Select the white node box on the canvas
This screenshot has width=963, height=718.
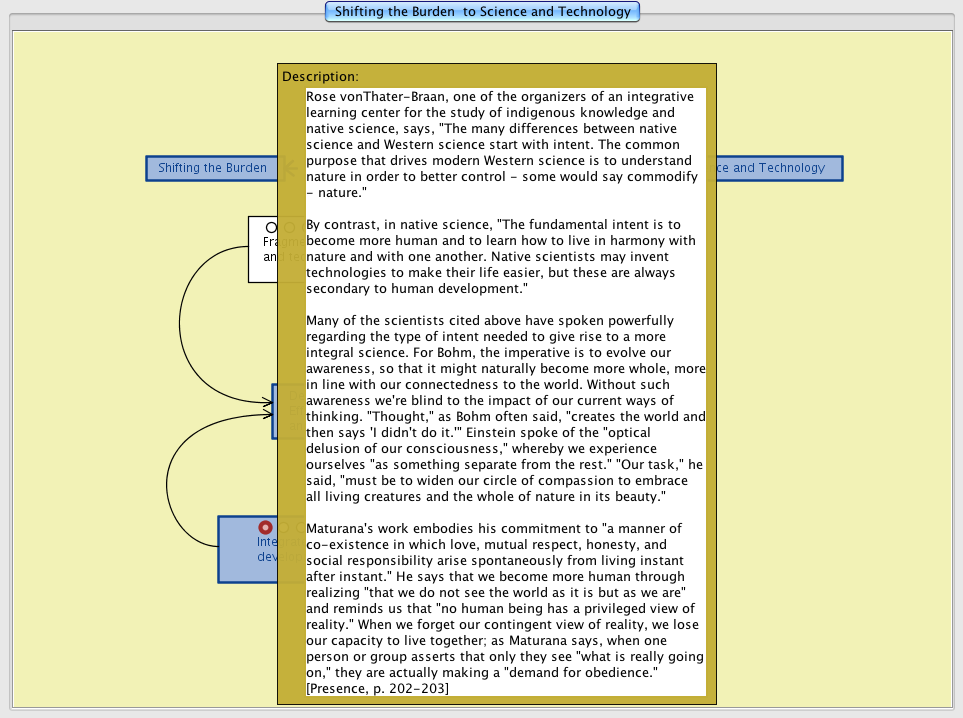(262, 265)
